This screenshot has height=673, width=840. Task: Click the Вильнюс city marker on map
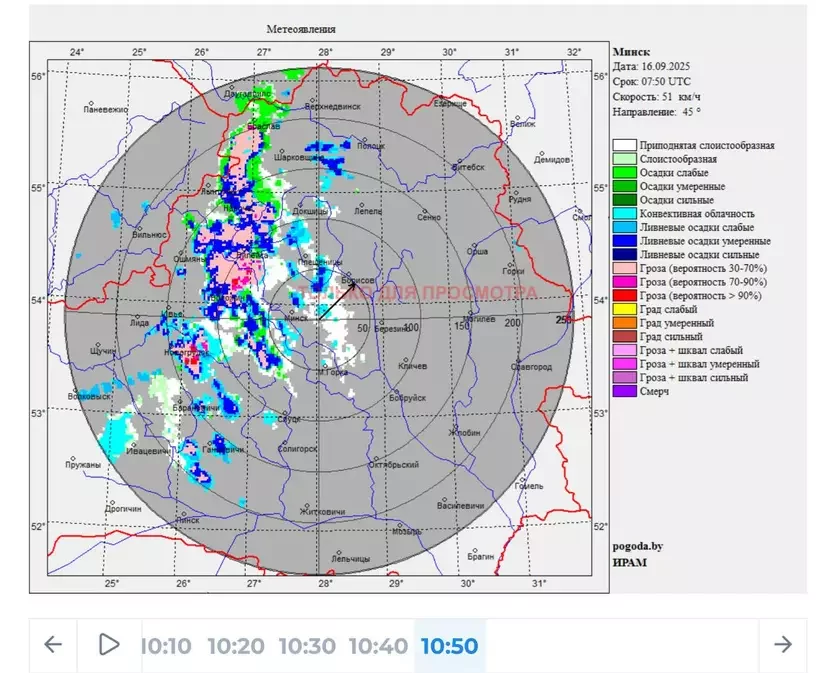point(140,228)
